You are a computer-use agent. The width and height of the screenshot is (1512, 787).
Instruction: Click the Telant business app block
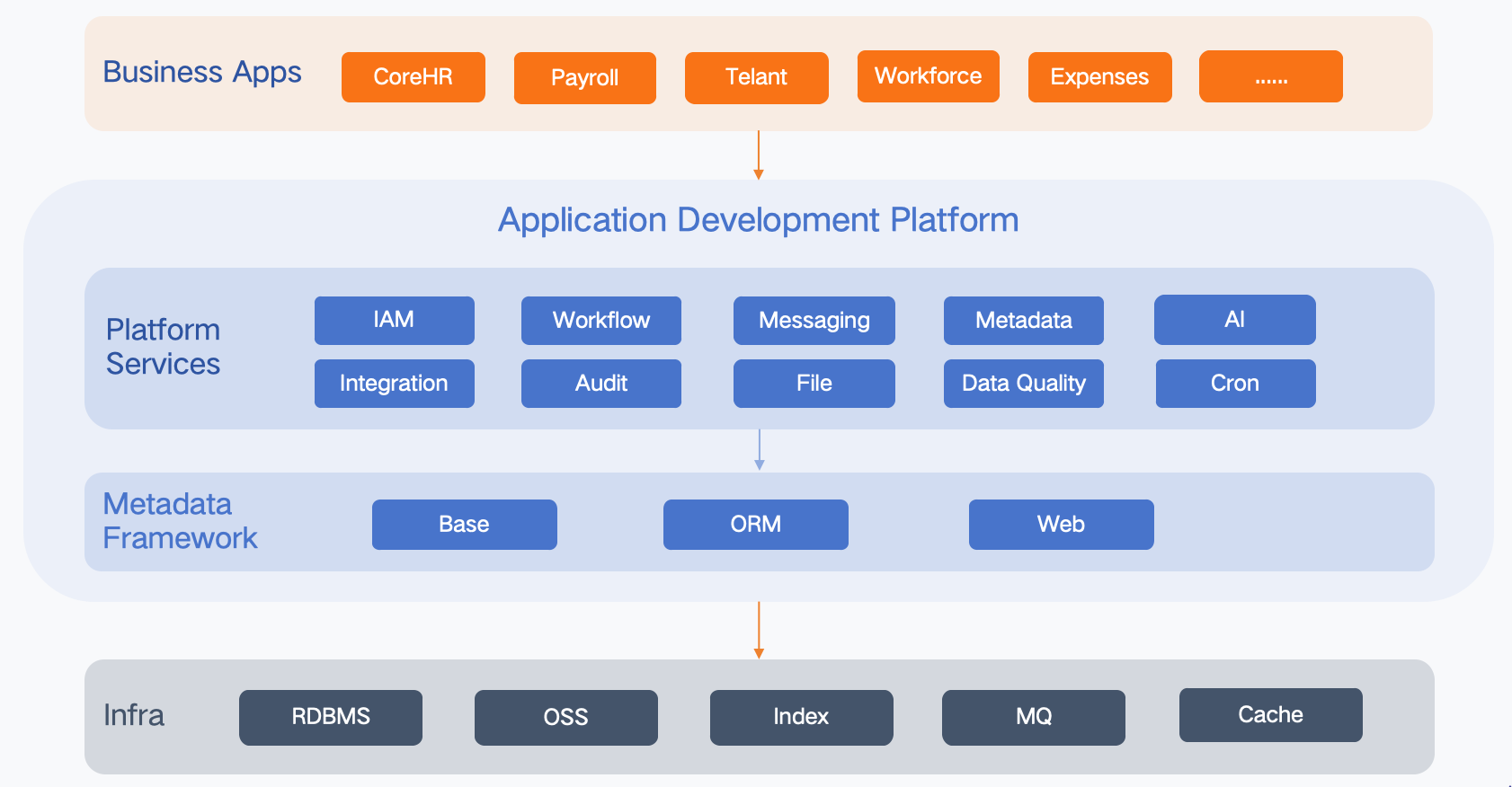(x=756, y=78)
